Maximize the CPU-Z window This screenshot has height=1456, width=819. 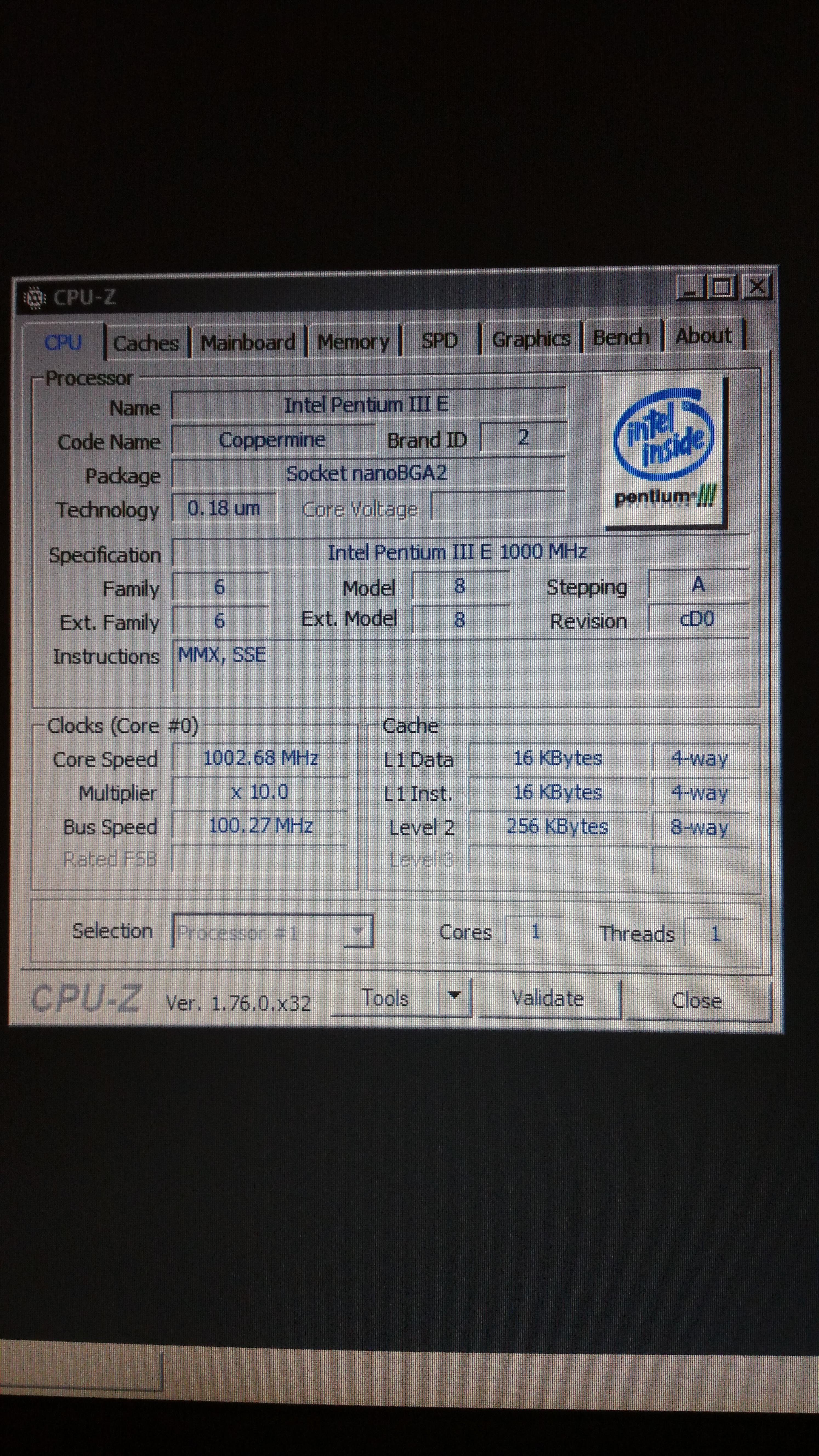[x=721, y=287]
